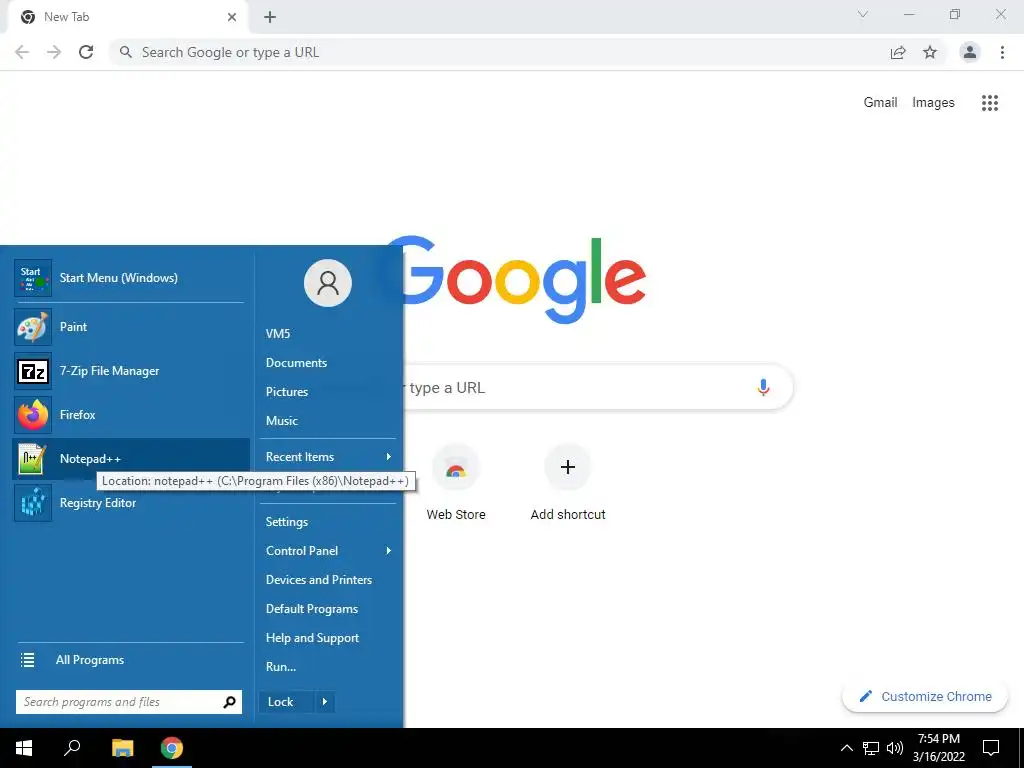Click the share page icon in address bar

tap(898, 52)
